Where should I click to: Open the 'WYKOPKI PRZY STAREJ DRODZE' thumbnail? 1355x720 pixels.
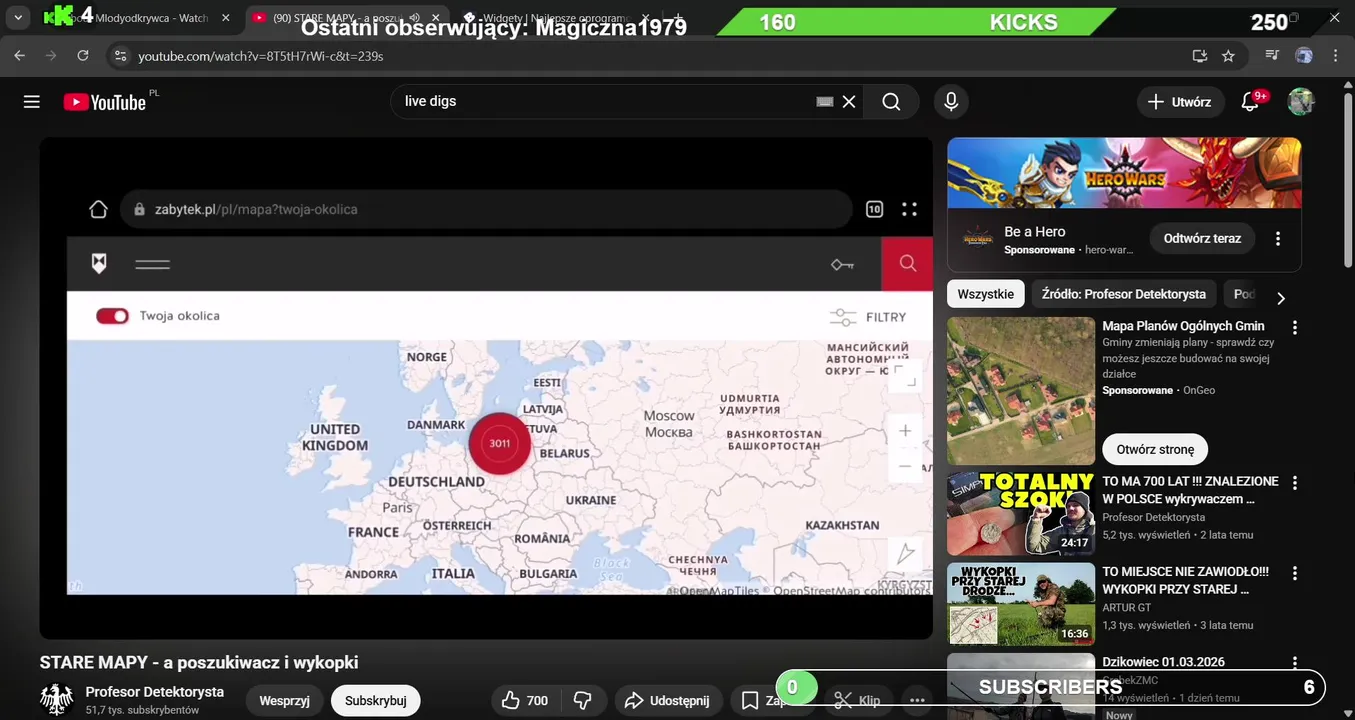coord(1021,604)
